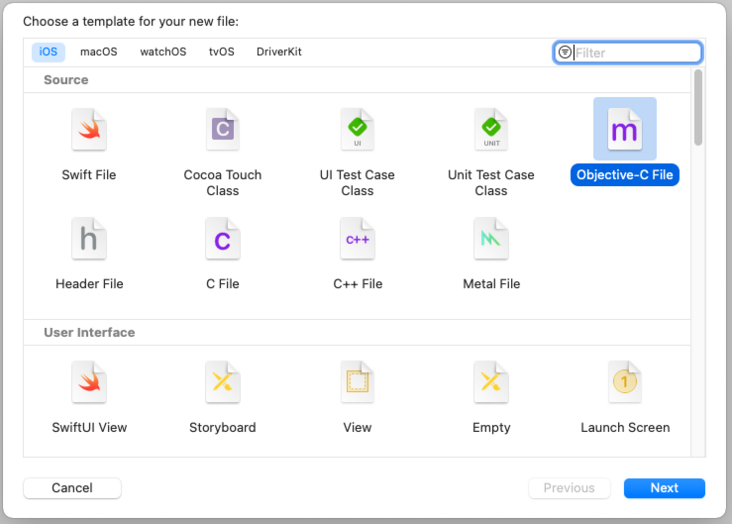The image size is (732, 524).
Task: Click the 'Unit Test Case Class' label
Action: click(x=491, y=183)
